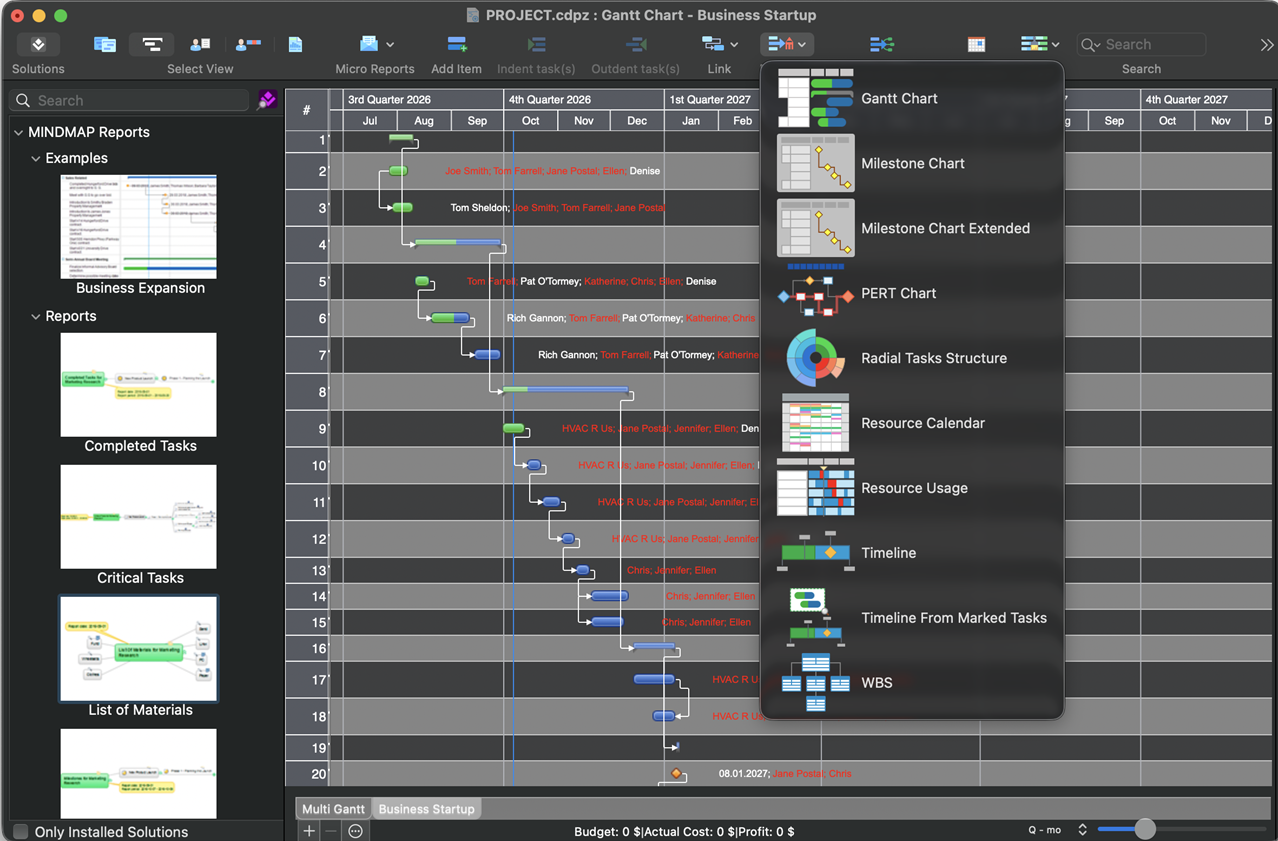
Task: Click the Outdent task(s) icon
Action: pos(636,44)
